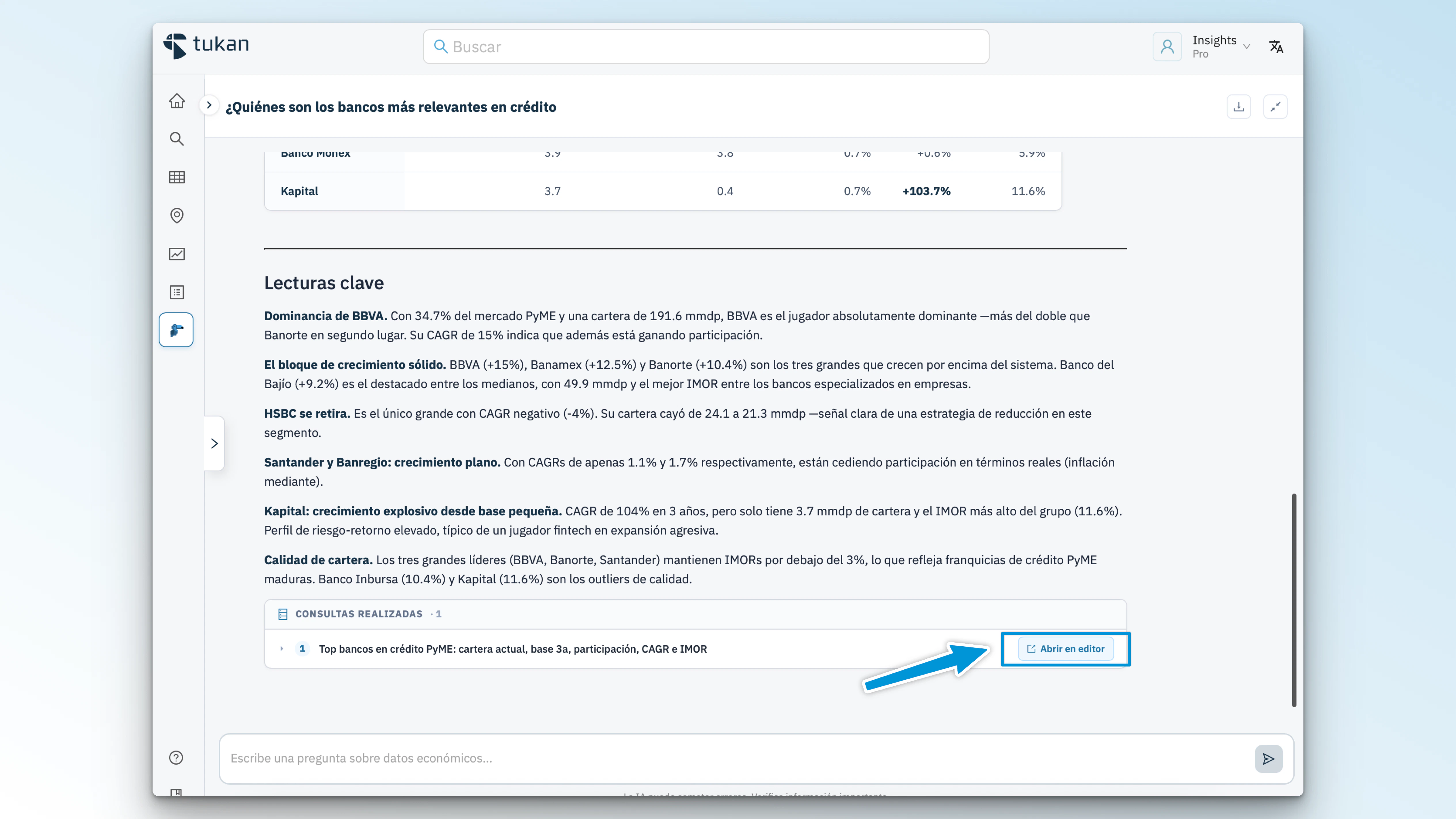The image size is (1456, 819).
Task: Go to the Home icon in the sidebar
Action: point(177,101)
